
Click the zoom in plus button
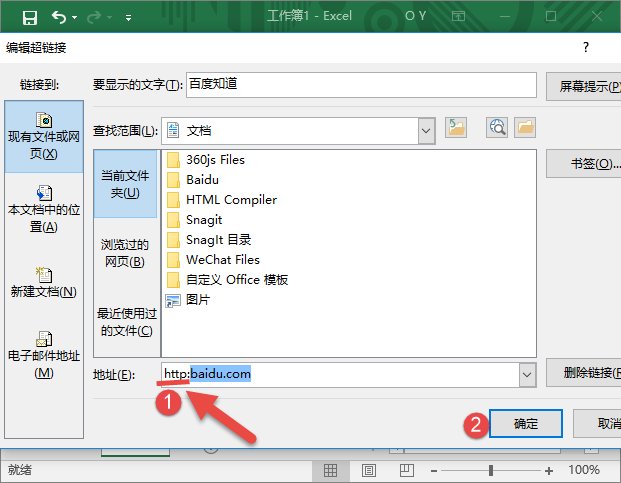(549, 471)
